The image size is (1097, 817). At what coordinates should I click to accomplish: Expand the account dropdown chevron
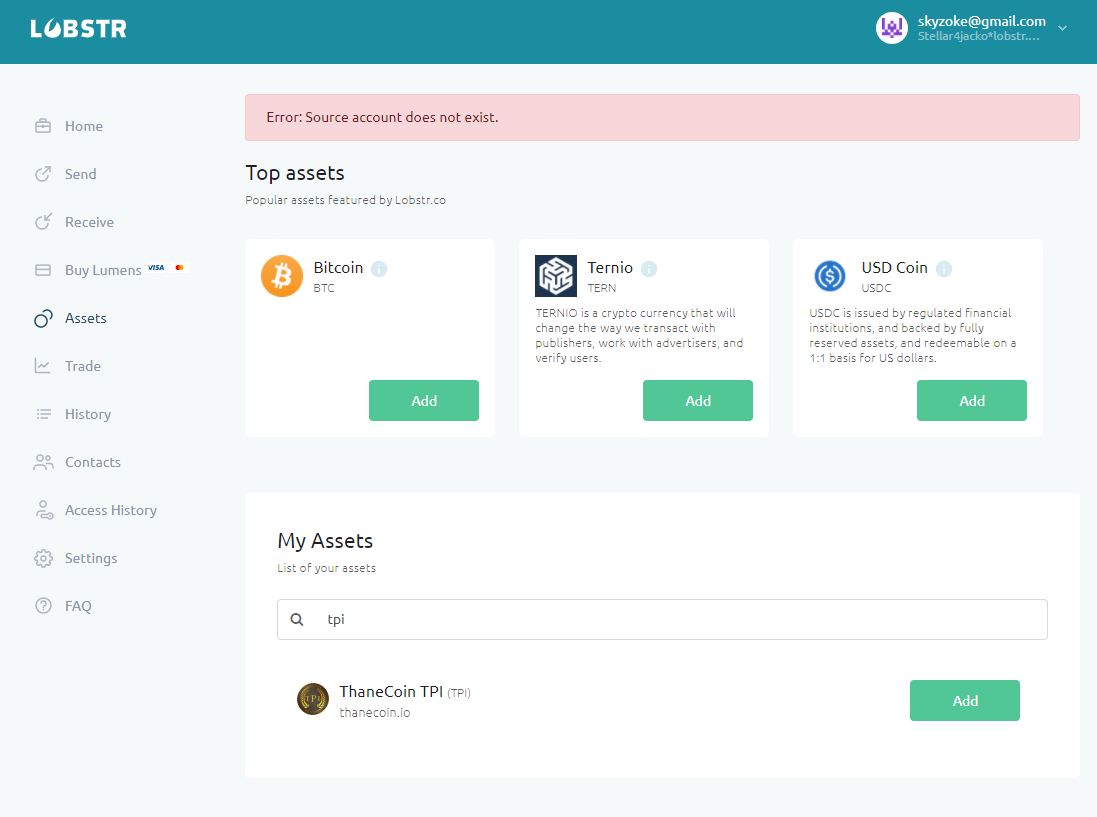1062,28
